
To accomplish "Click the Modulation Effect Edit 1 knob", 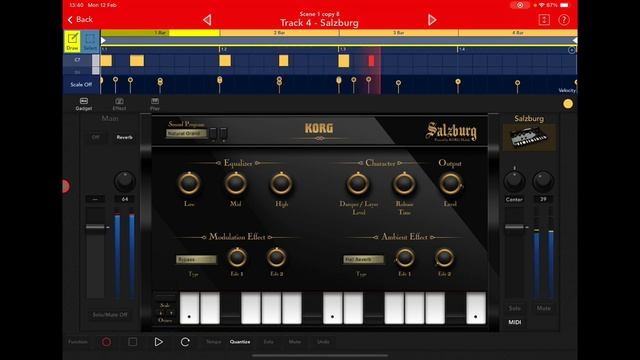I will point(237,258).
